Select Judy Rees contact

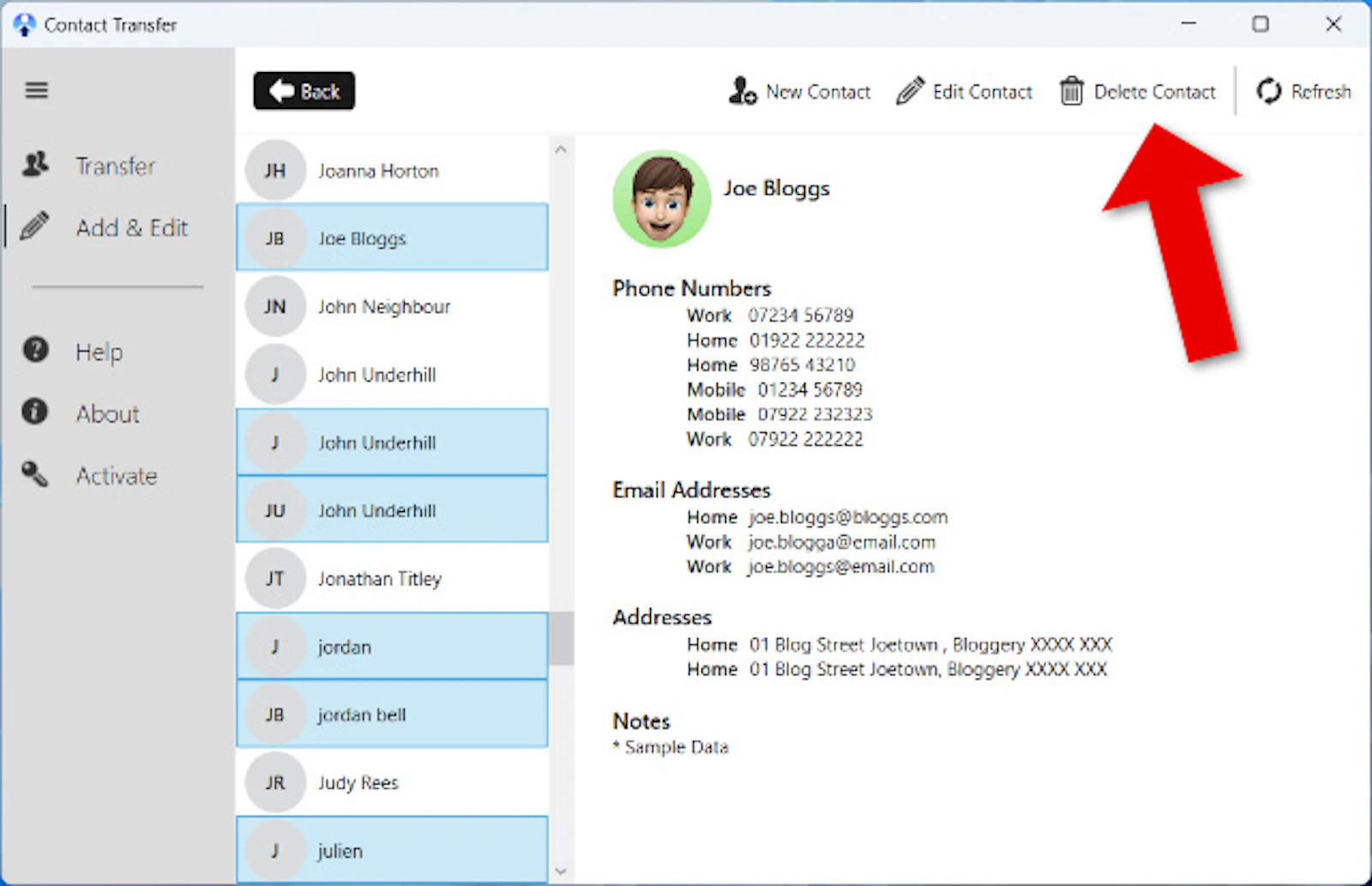pyautogui.click(x=392, y=782)
